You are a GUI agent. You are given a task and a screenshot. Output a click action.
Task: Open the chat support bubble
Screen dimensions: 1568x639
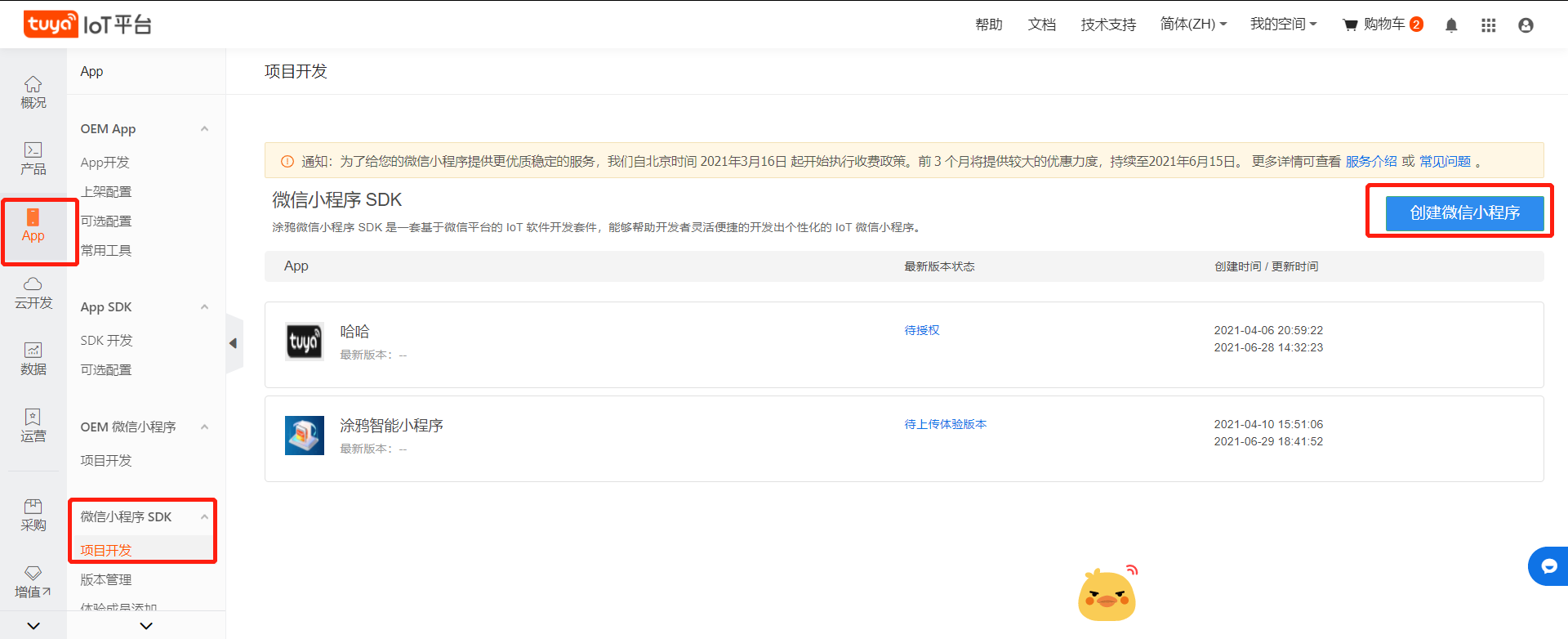(x=1548, y=566)
